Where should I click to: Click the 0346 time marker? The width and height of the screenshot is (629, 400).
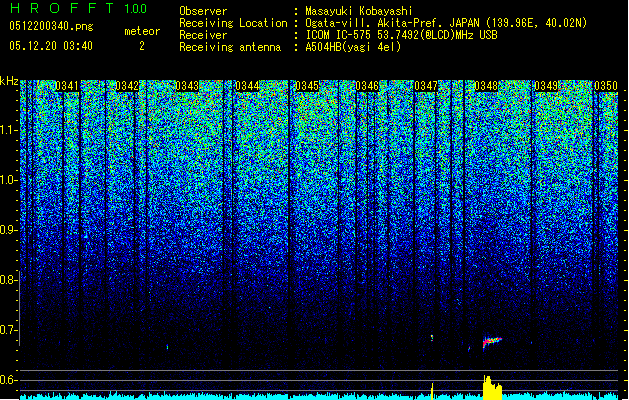[367, 86]
